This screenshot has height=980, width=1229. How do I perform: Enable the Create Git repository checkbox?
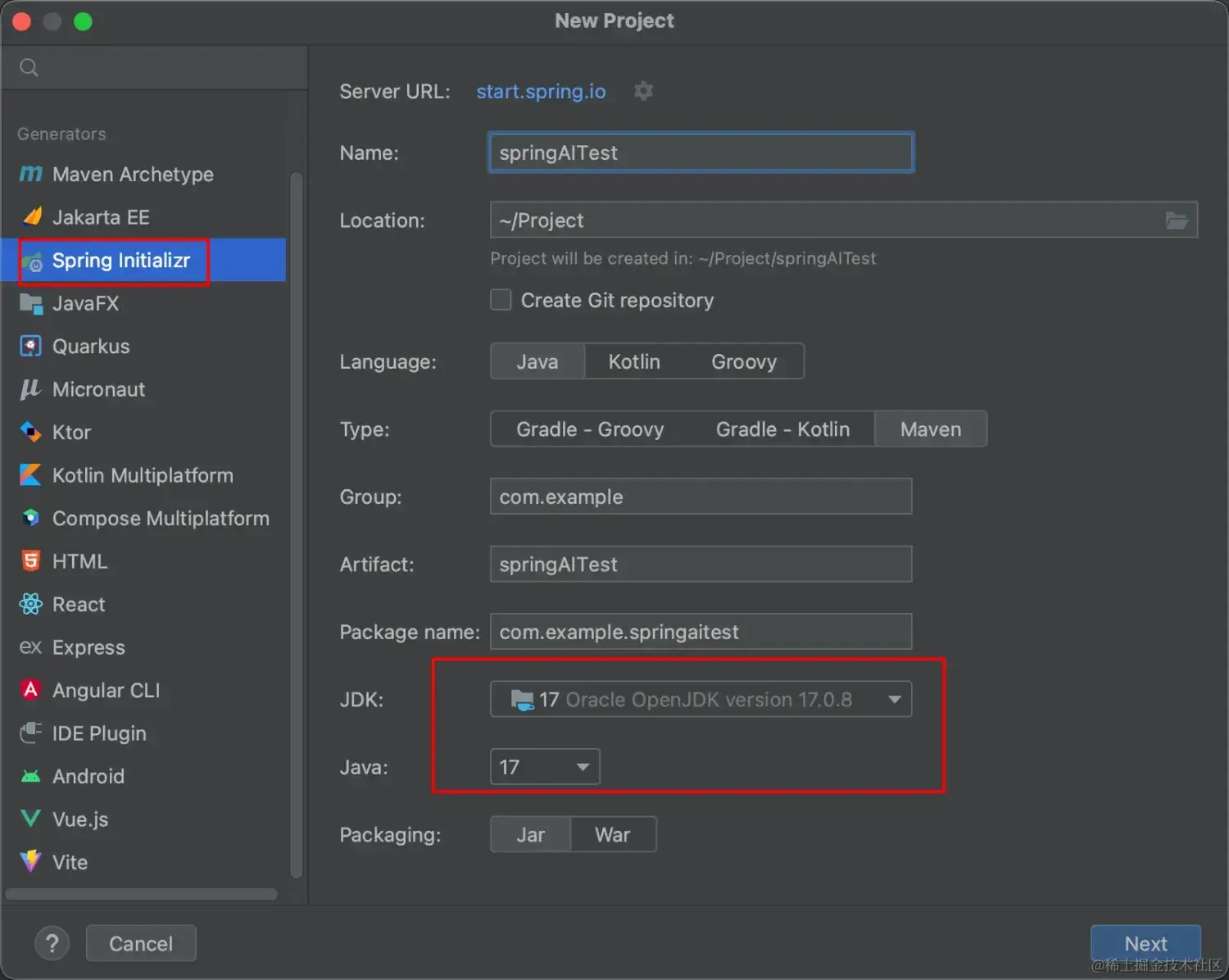point(501,300)
